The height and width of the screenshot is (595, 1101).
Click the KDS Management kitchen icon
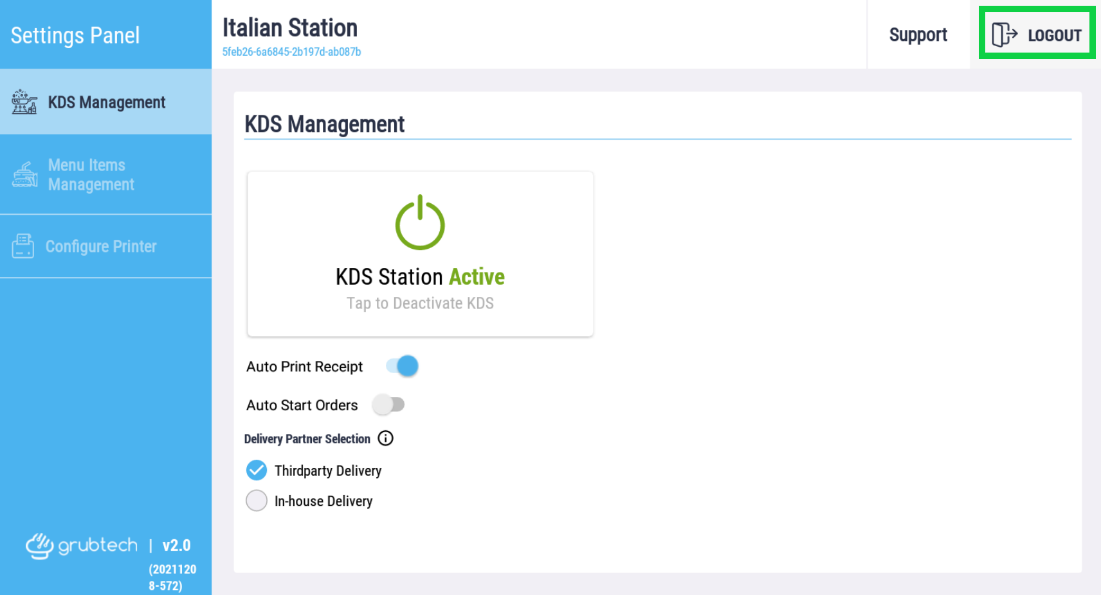click(25, 103)
